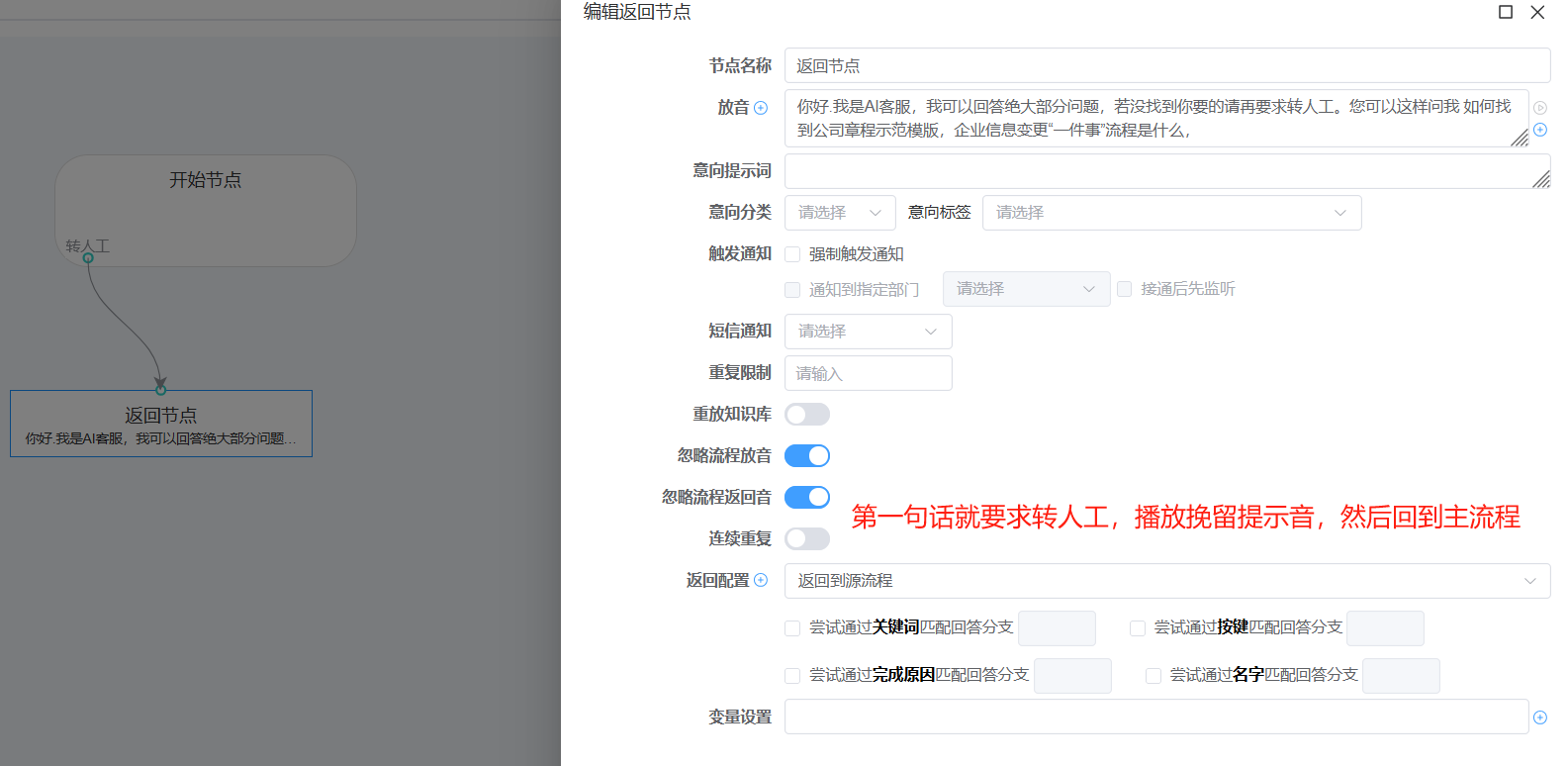Click the play icon right of announcement text
The width and height of the screenshot is (1568, 766).
[1540, 108]
